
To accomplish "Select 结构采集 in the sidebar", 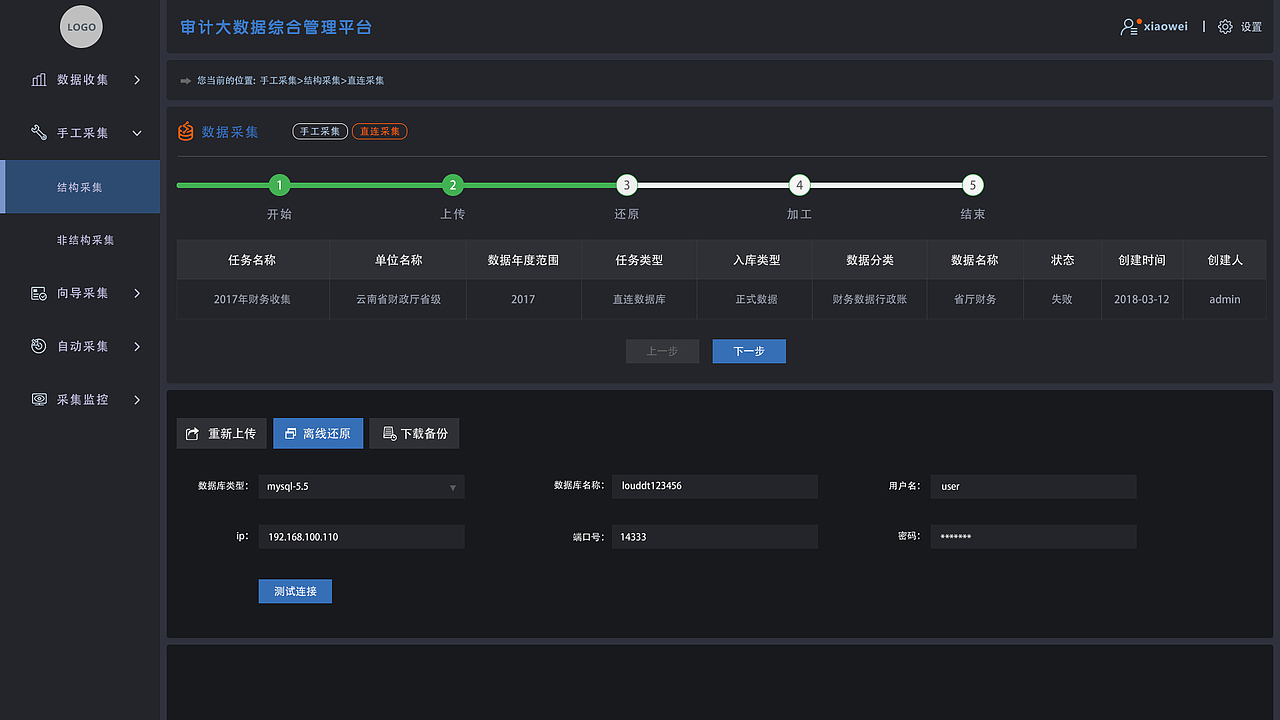I will [80, 187].
